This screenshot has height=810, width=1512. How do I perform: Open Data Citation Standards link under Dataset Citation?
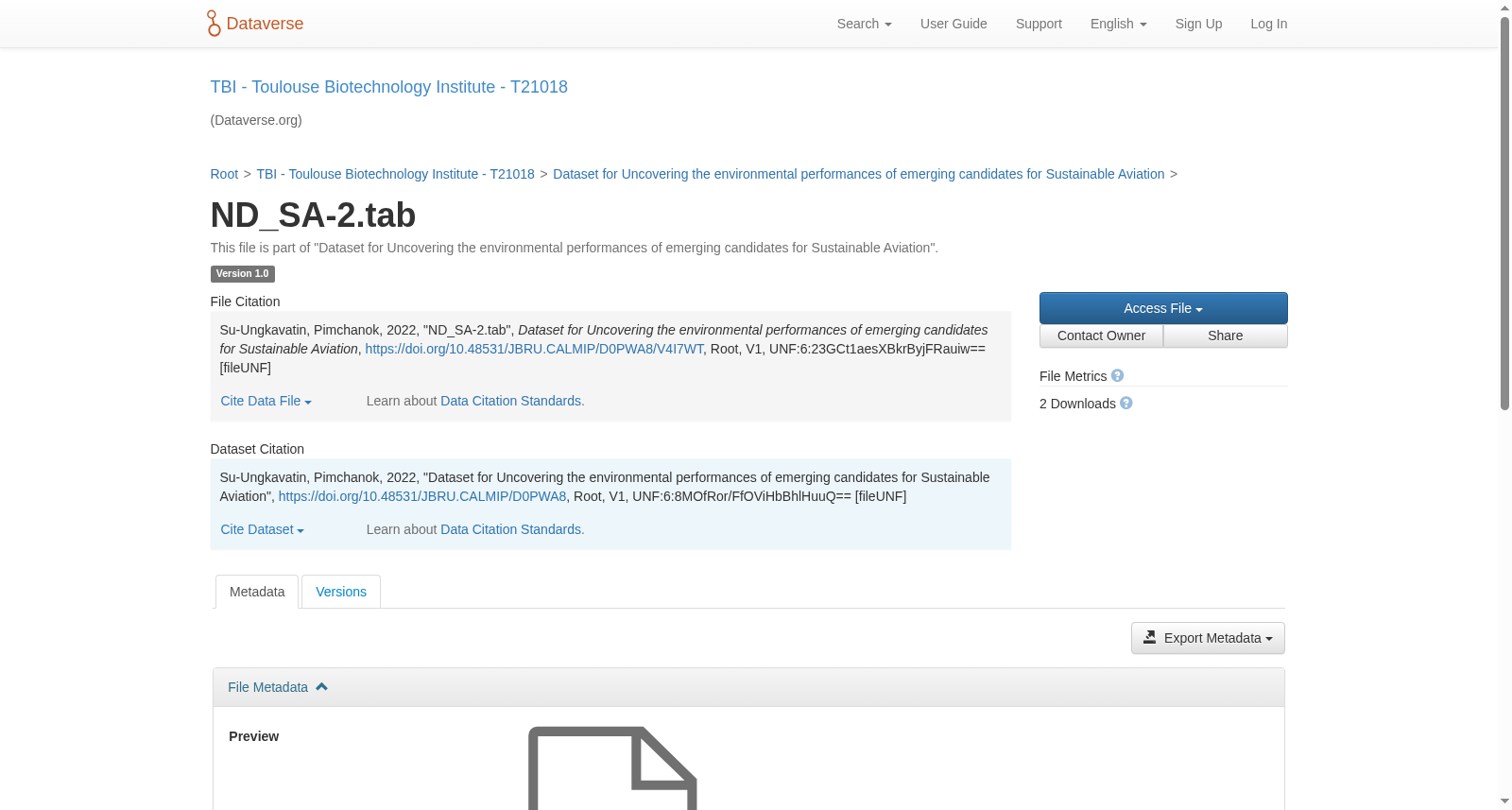pos(510,529)
